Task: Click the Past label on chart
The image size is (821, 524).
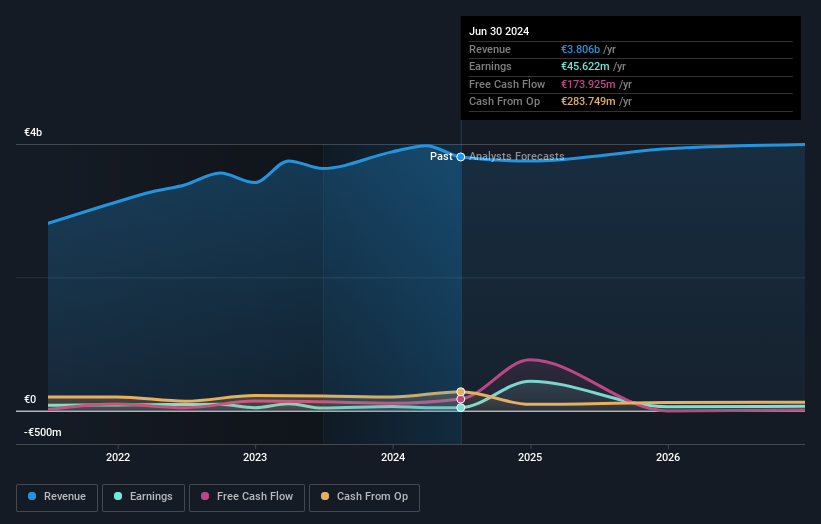Action: click(x=441, y=156)
